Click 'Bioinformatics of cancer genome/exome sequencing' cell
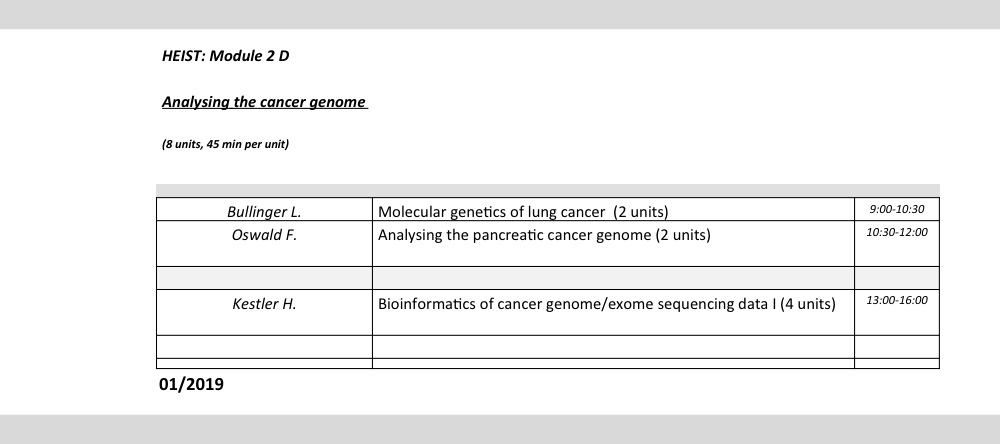 [x=613, y=313]
